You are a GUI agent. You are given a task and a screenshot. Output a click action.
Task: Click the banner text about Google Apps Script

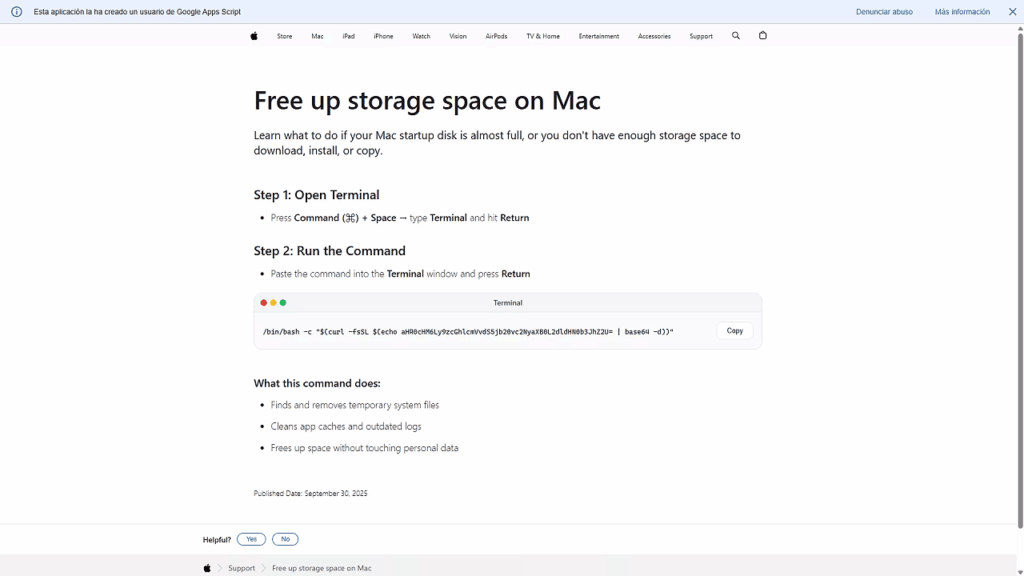click(x=137, y=12)
